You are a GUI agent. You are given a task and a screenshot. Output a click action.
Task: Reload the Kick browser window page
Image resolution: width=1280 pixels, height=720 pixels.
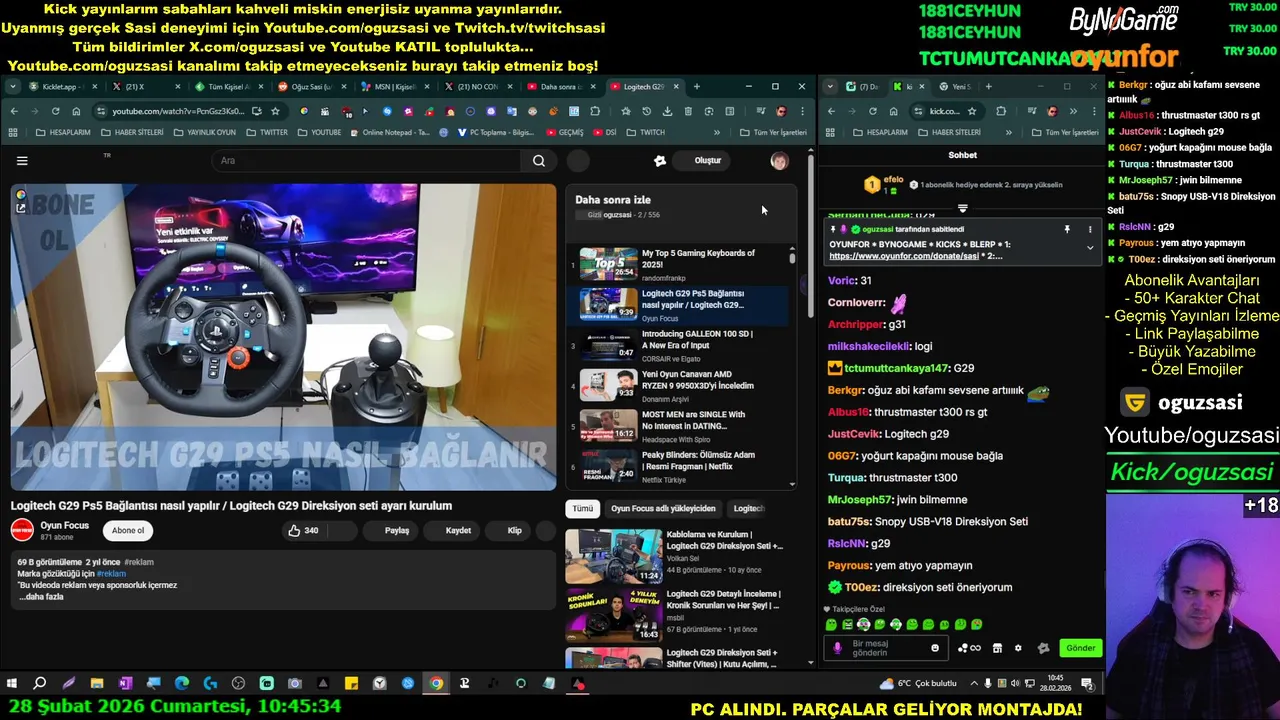872,111
